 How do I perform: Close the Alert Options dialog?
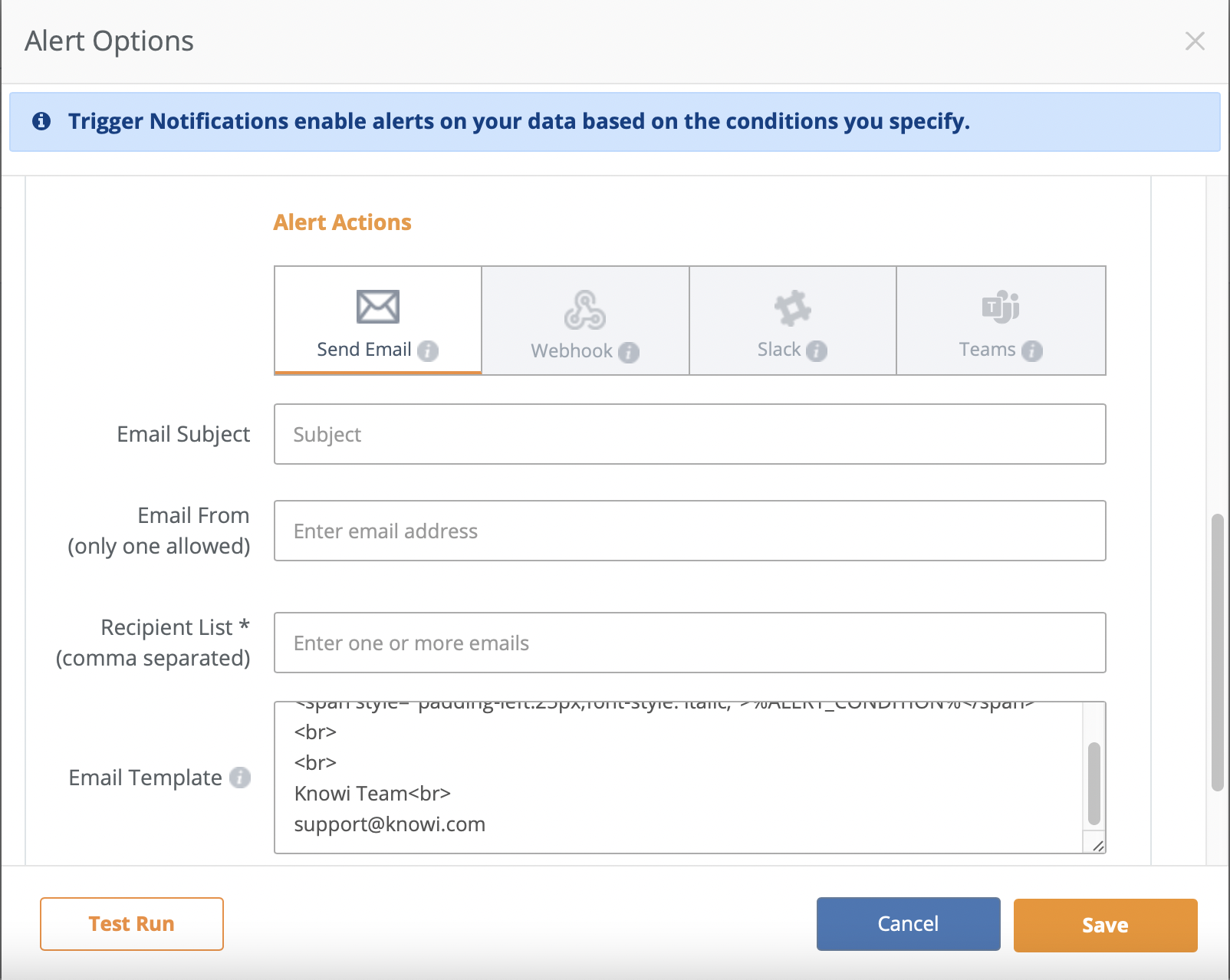1195,41
